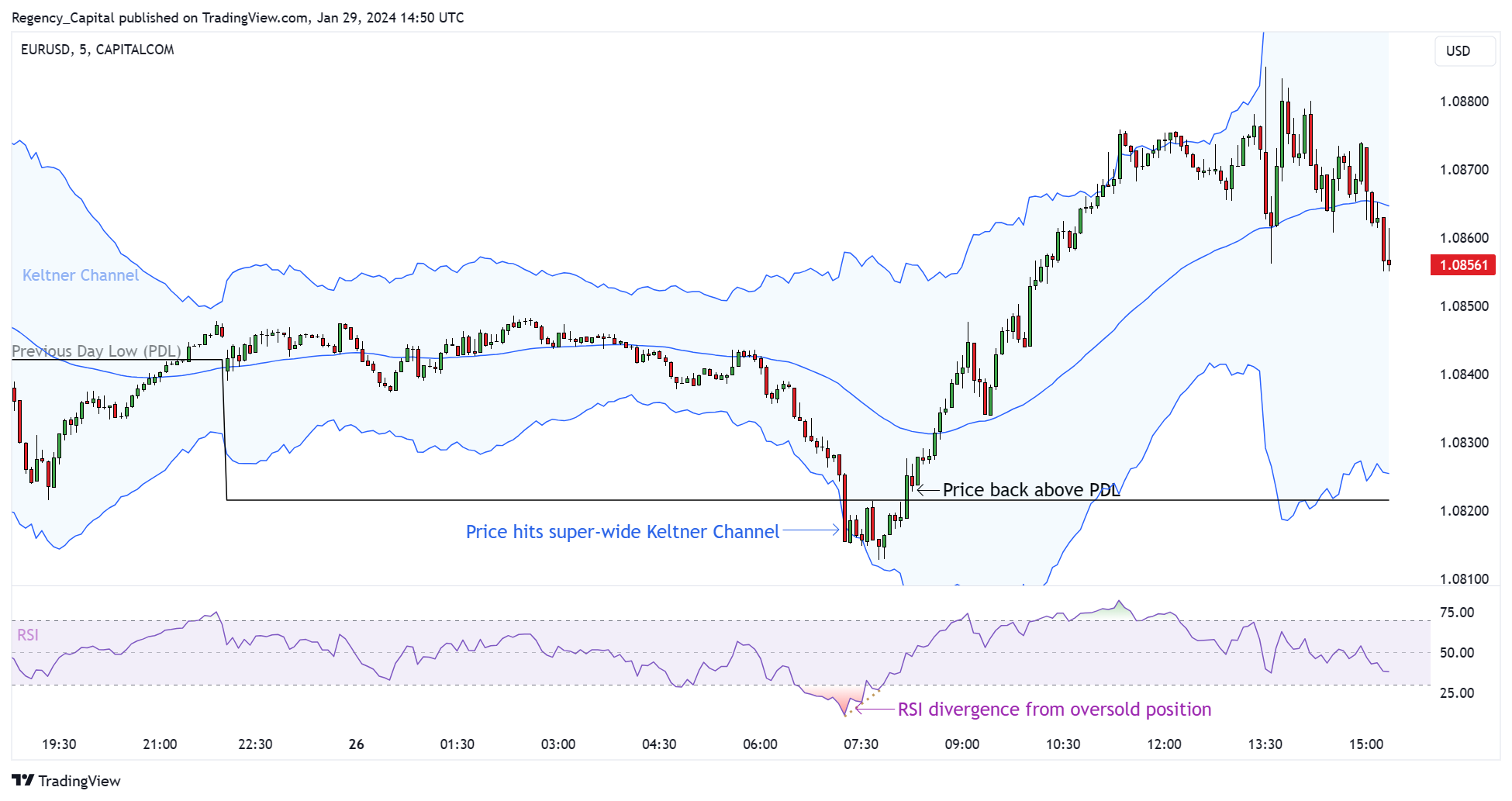Click the RSI 50.00 level label
This screenshot has height=801, width=1512.
pyautogui.click(x=1457, y=653)
